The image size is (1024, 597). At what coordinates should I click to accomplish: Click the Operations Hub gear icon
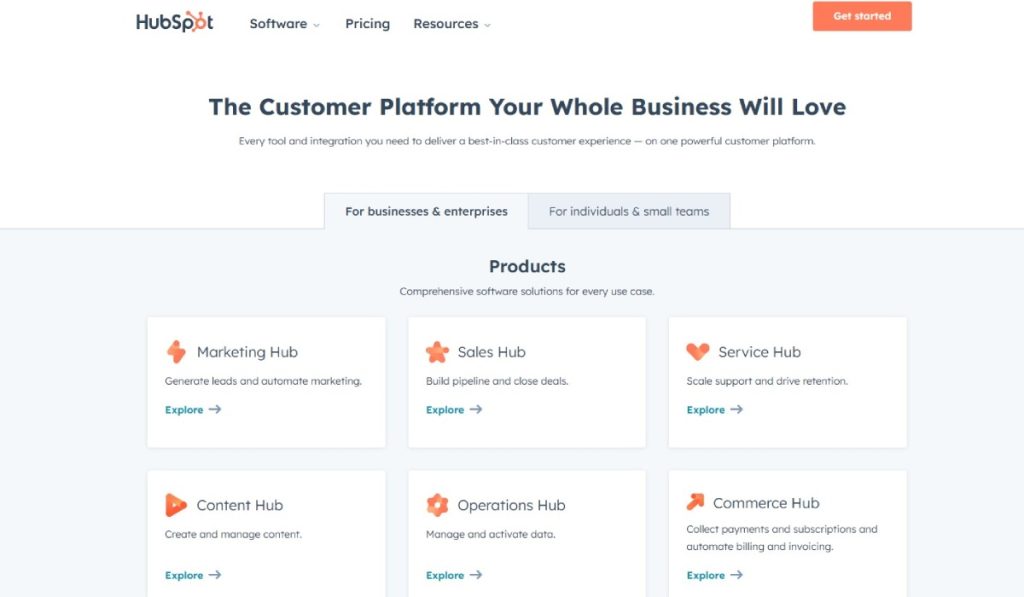437,505
